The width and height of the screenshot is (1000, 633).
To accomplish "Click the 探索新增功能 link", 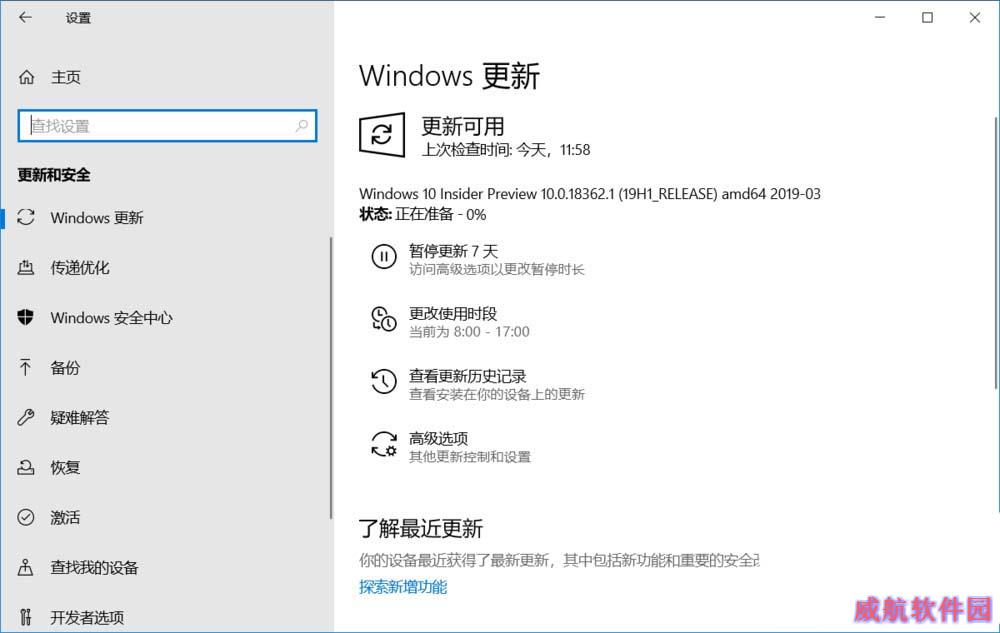I will (403, 586).
